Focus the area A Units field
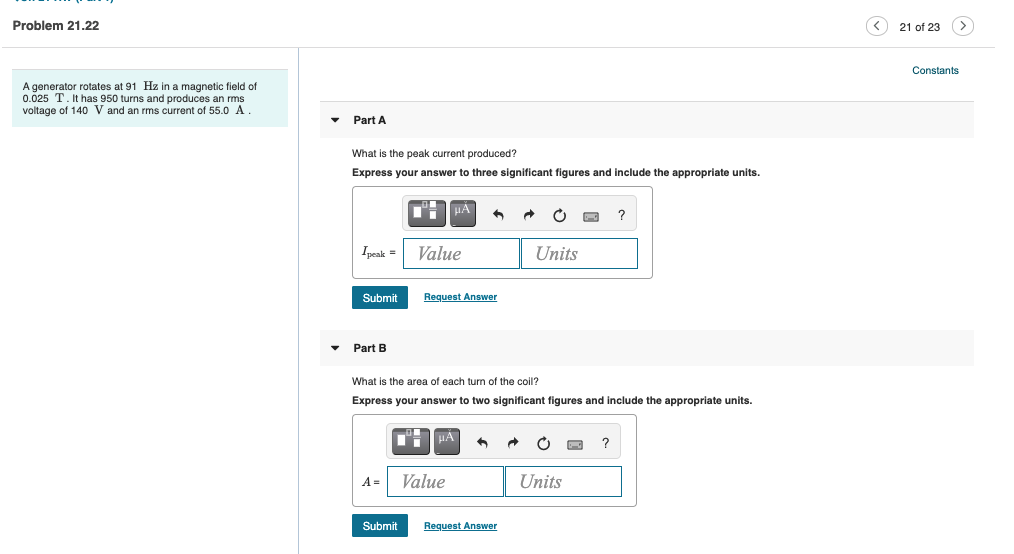The image size is (1014, 554). tap(563, 482)
